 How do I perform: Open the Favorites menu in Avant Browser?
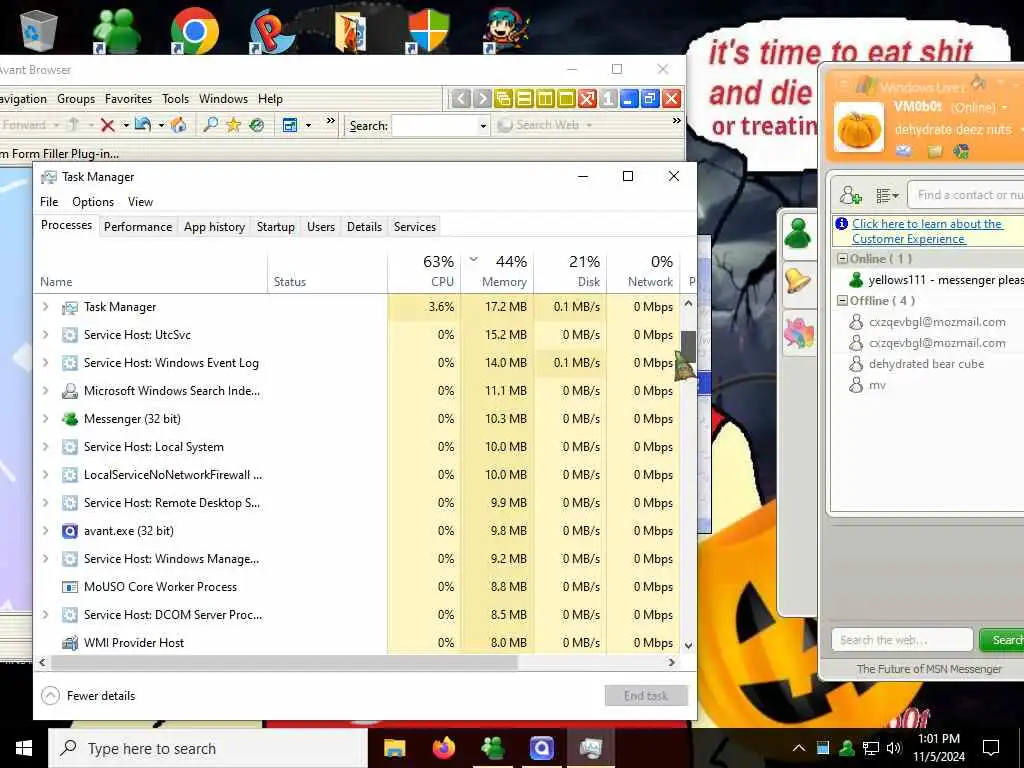pyautogui.click(x=128, y=99)
